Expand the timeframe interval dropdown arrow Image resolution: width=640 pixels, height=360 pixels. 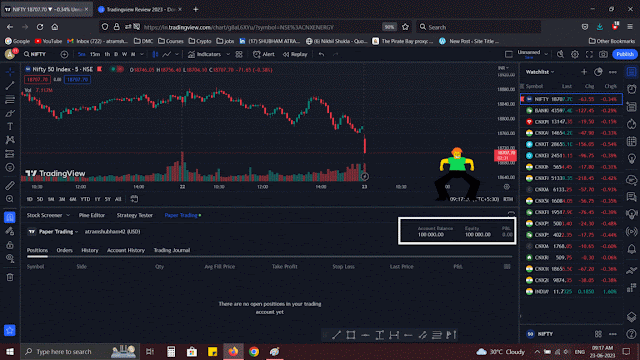click(x=142, y=54)
